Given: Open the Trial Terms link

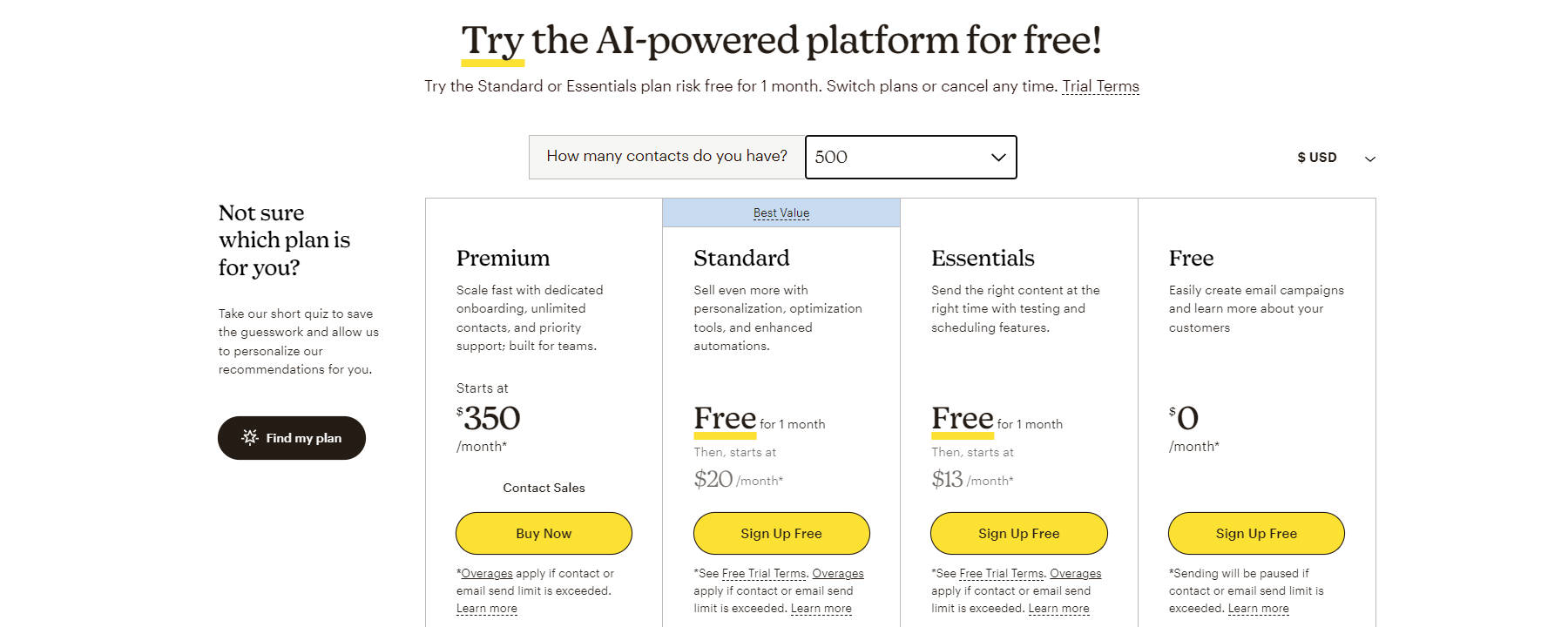Looking at the screenshot, I should coord(1099,86).
